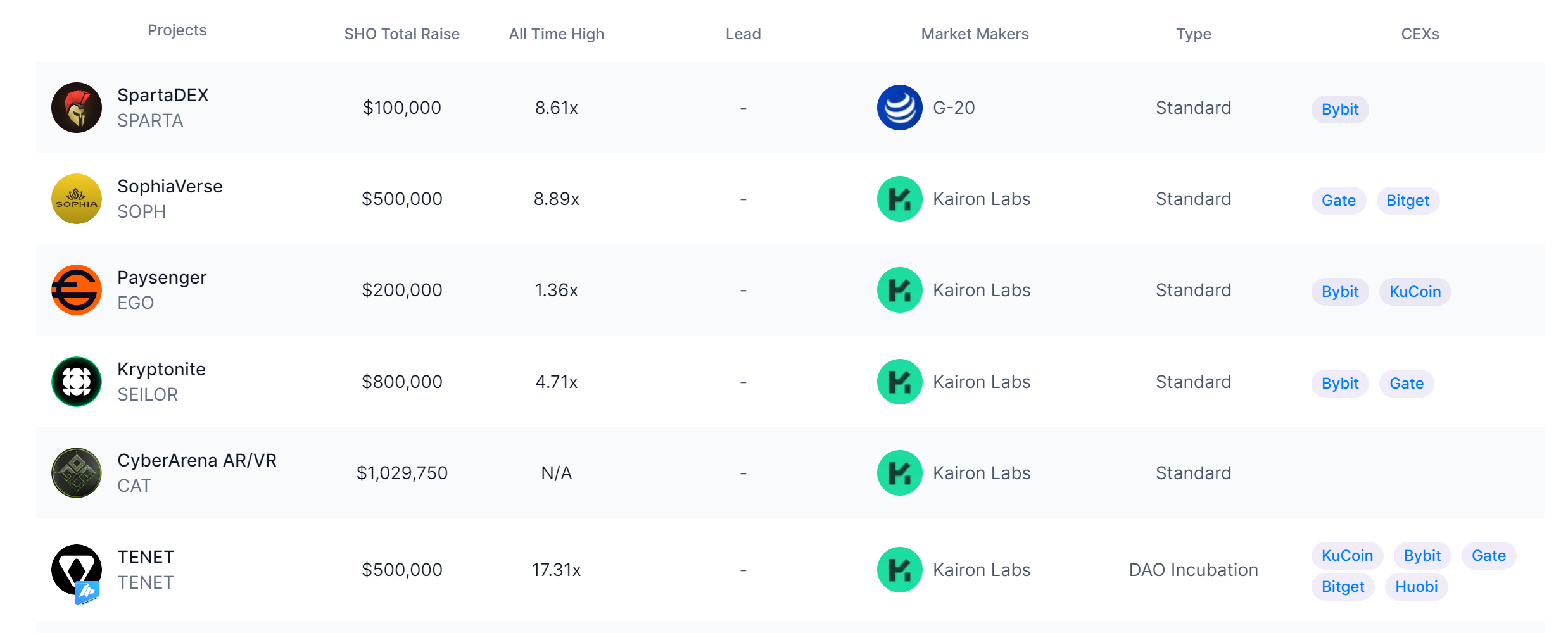Click Kairon Labs icon in TENET row

click(x=899, y=570)
